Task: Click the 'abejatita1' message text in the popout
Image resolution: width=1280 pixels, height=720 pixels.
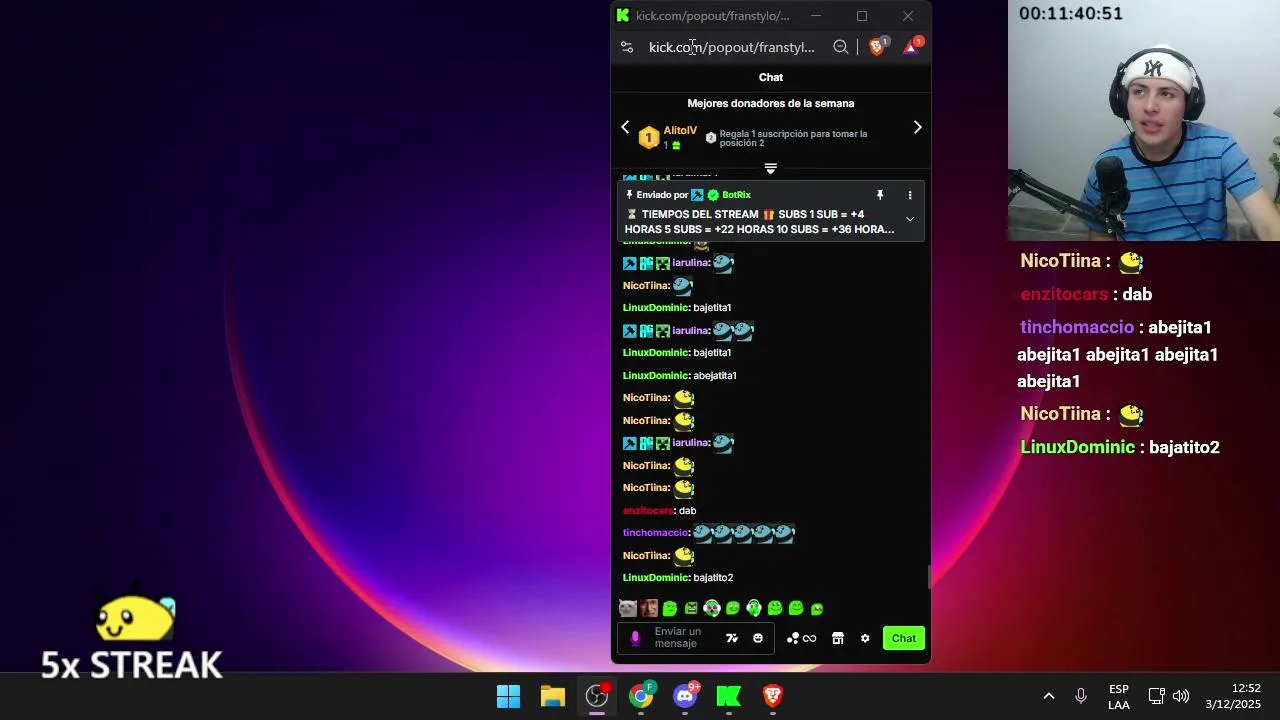Action: [715, 376]
